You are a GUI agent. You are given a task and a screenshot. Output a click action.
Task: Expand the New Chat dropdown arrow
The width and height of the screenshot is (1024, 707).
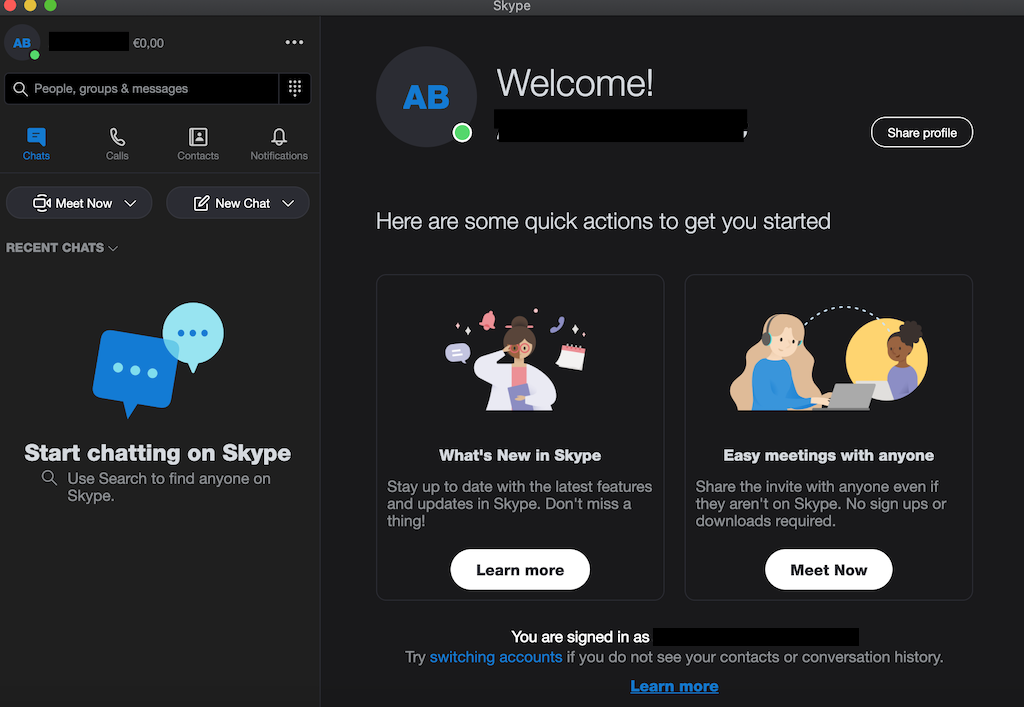[x=288, y=203]
